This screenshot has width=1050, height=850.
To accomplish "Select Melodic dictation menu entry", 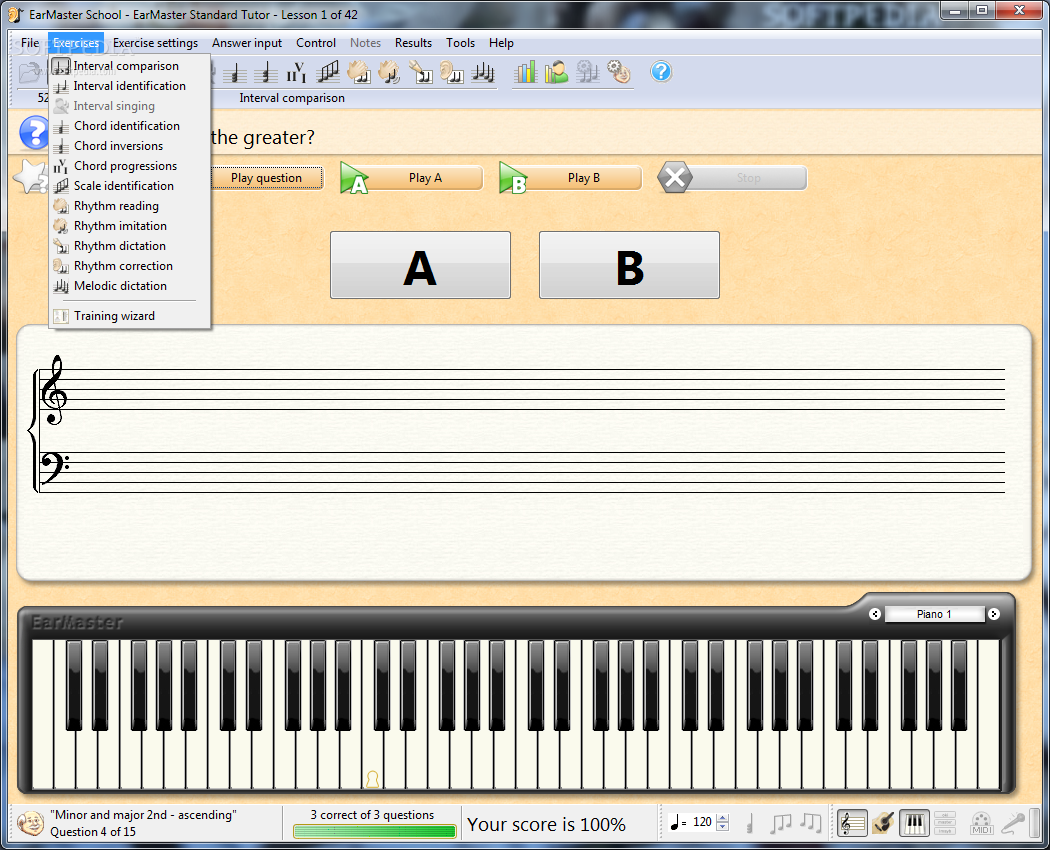I will point(130,286).
